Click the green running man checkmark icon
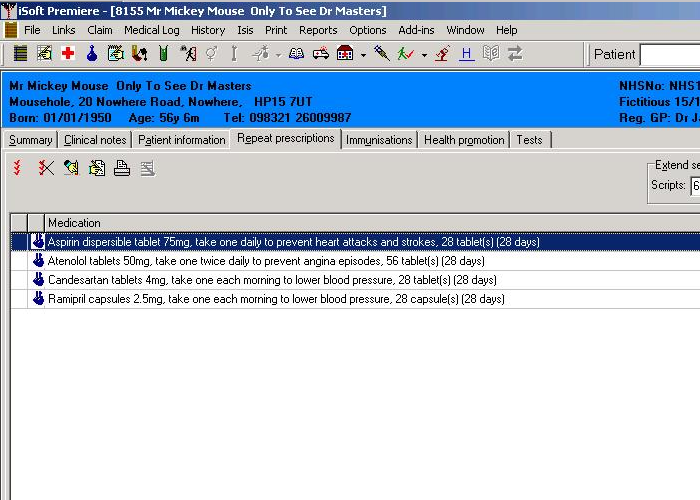 tap(406, 54)
